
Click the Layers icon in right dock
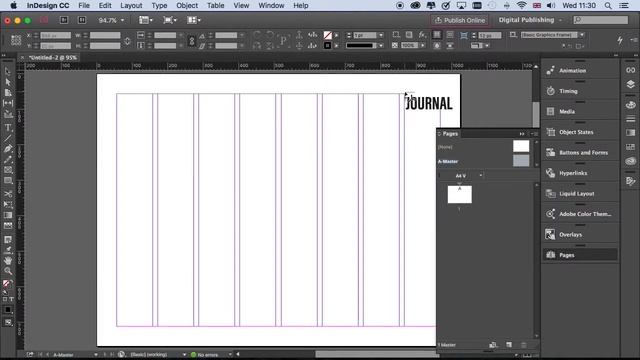point(631,84)
